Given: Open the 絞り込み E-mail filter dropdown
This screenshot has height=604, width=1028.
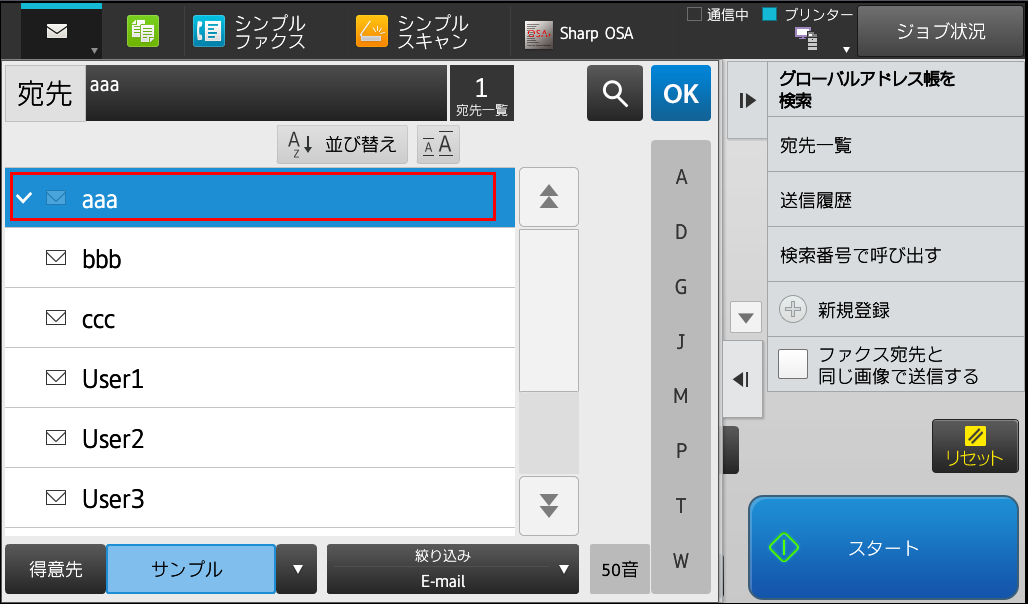Looking at the screenshot, I should pos(452,569).
